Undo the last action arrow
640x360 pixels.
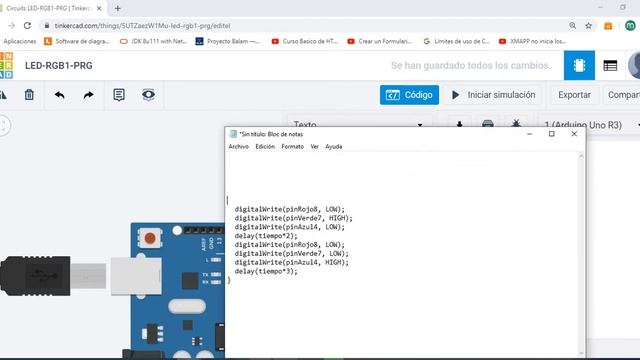click(x=60, y=95)
